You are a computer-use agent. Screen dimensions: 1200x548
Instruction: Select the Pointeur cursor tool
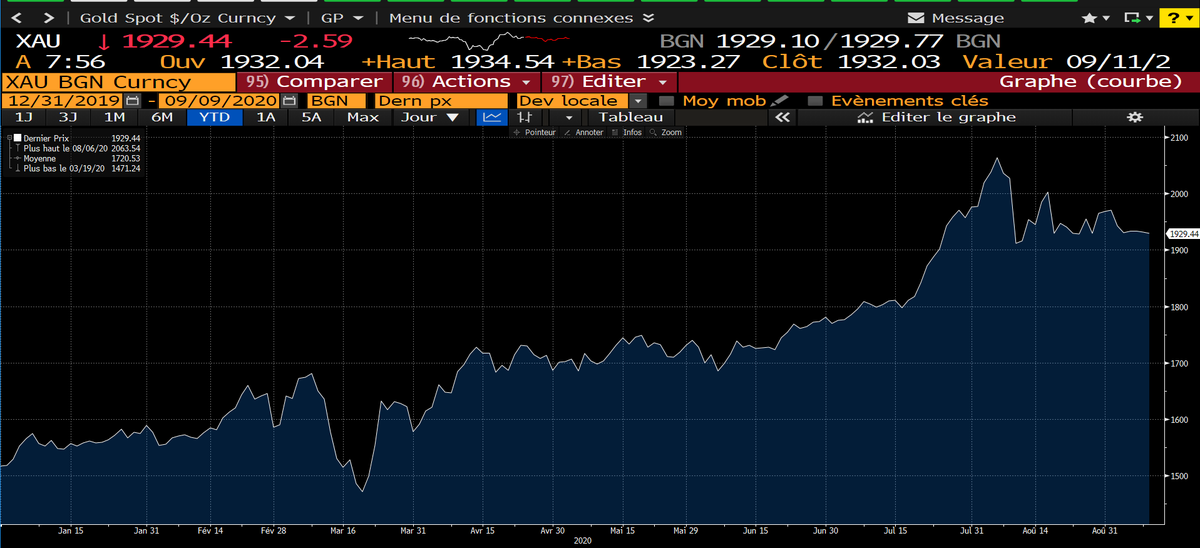(x=535, y=132)
